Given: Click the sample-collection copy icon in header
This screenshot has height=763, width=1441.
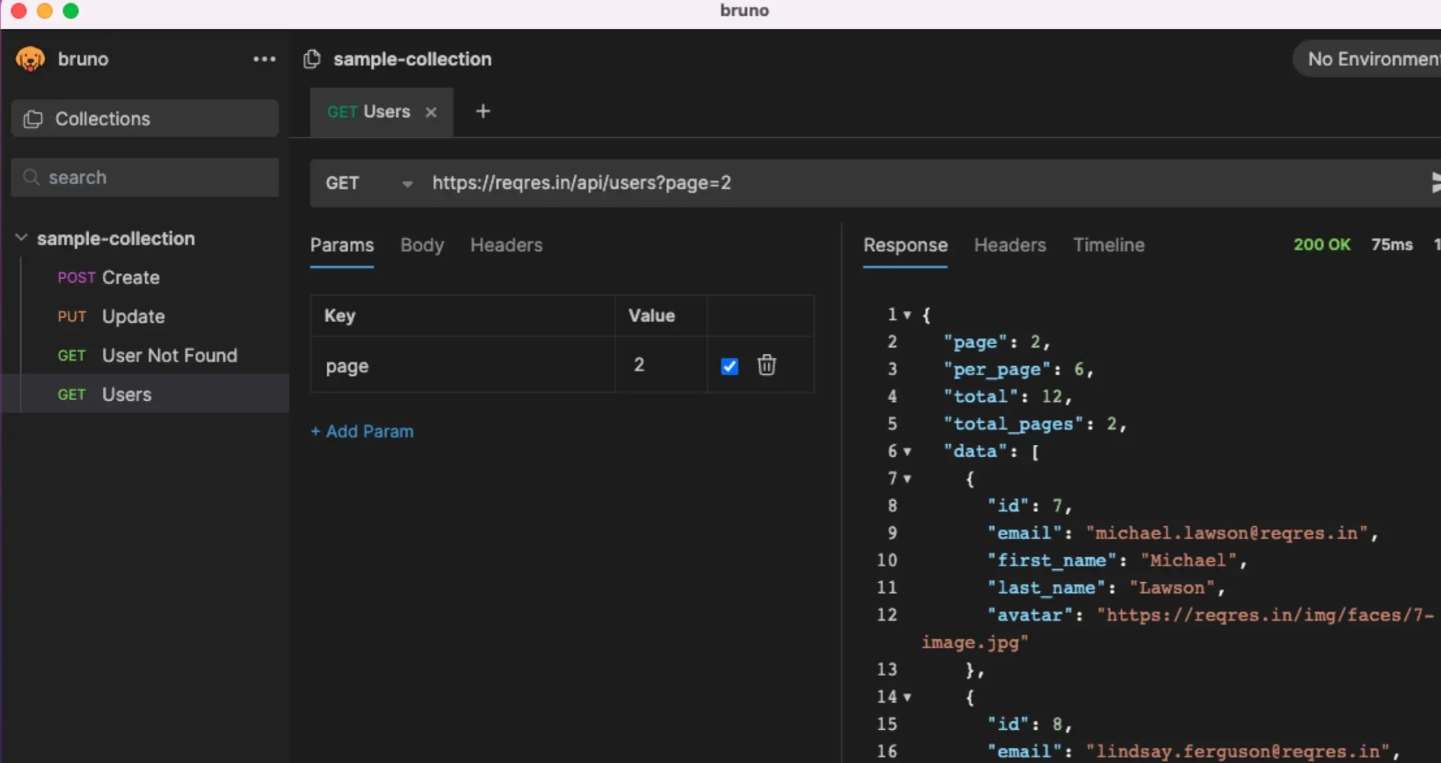Looking at the screenshot, I should point(312,59).
